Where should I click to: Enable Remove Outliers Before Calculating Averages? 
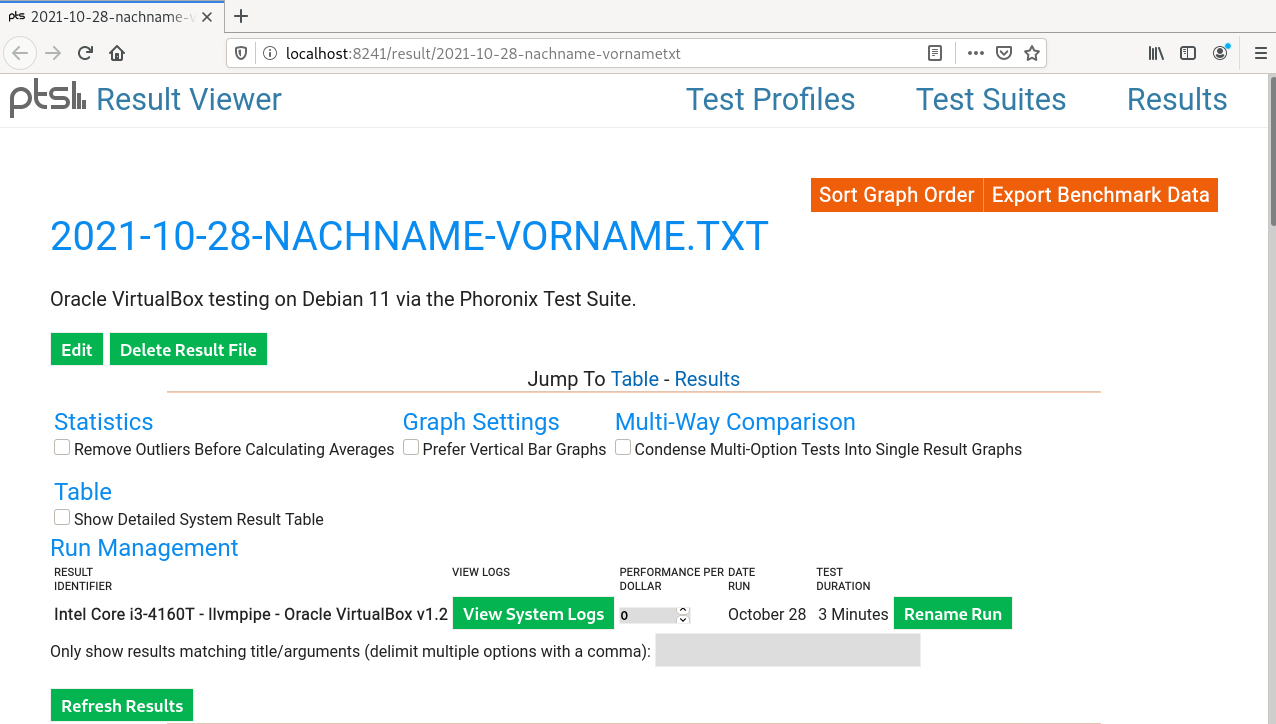[x=62, y=448]
